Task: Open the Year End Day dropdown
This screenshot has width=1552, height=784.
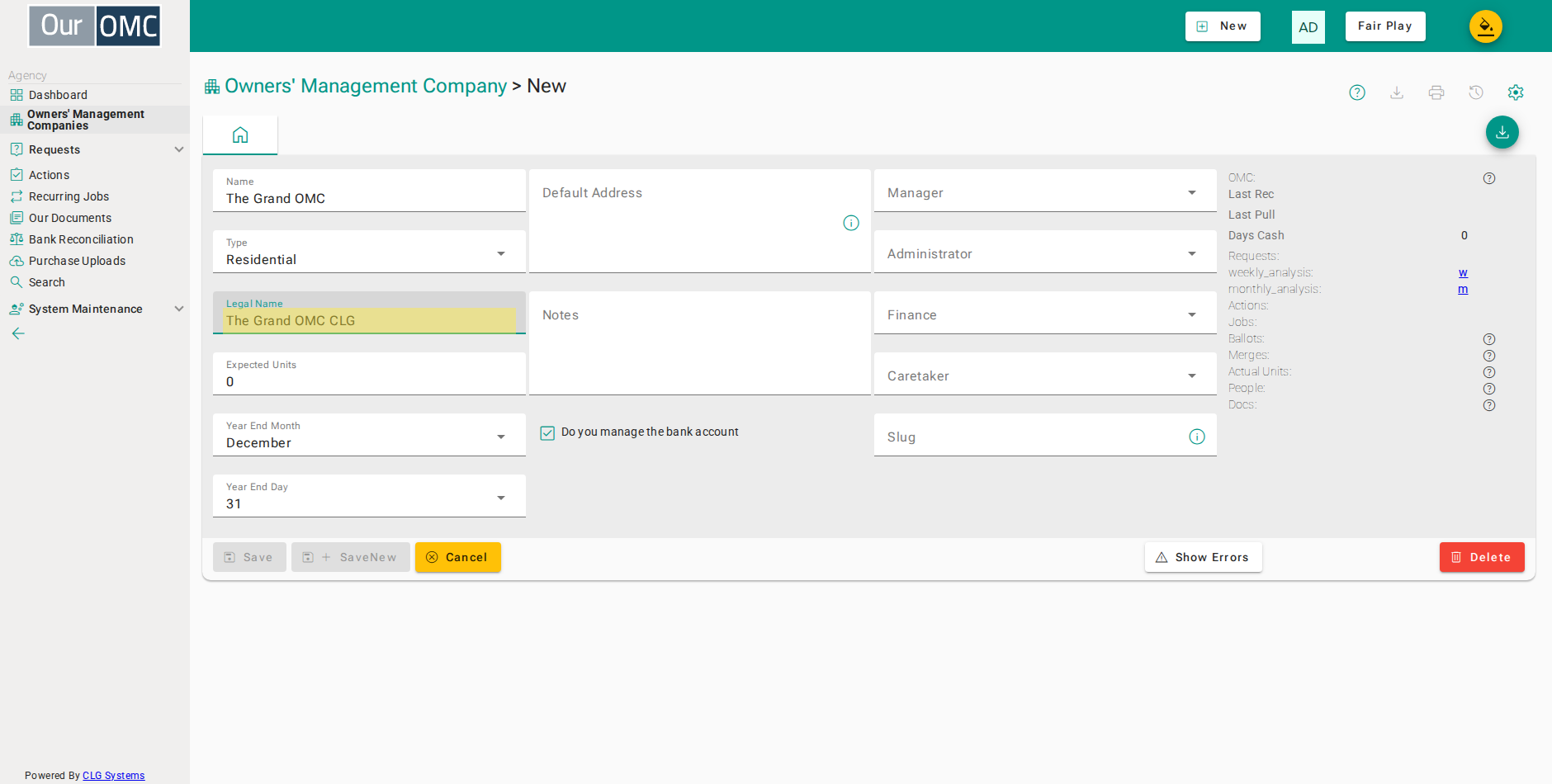Action: [369, 496]
